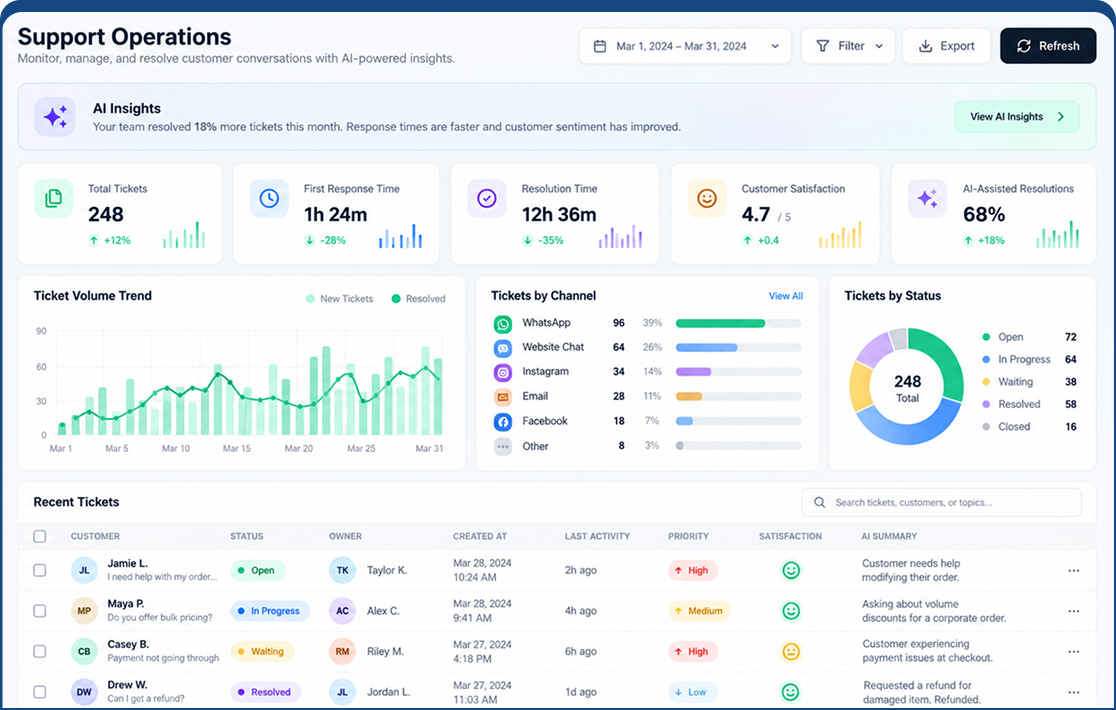Click the WhatsApp channel icon

tap(503, 324)
